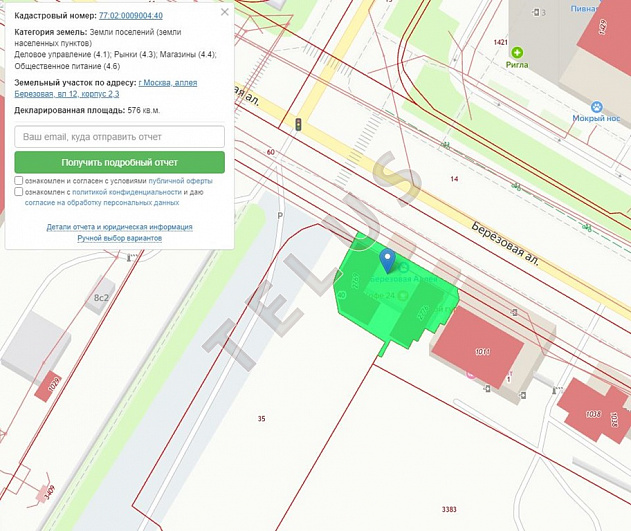Screen dimensions: 631x531
Task: Click parcel number 35 label
Action: (x=262, y=419)
